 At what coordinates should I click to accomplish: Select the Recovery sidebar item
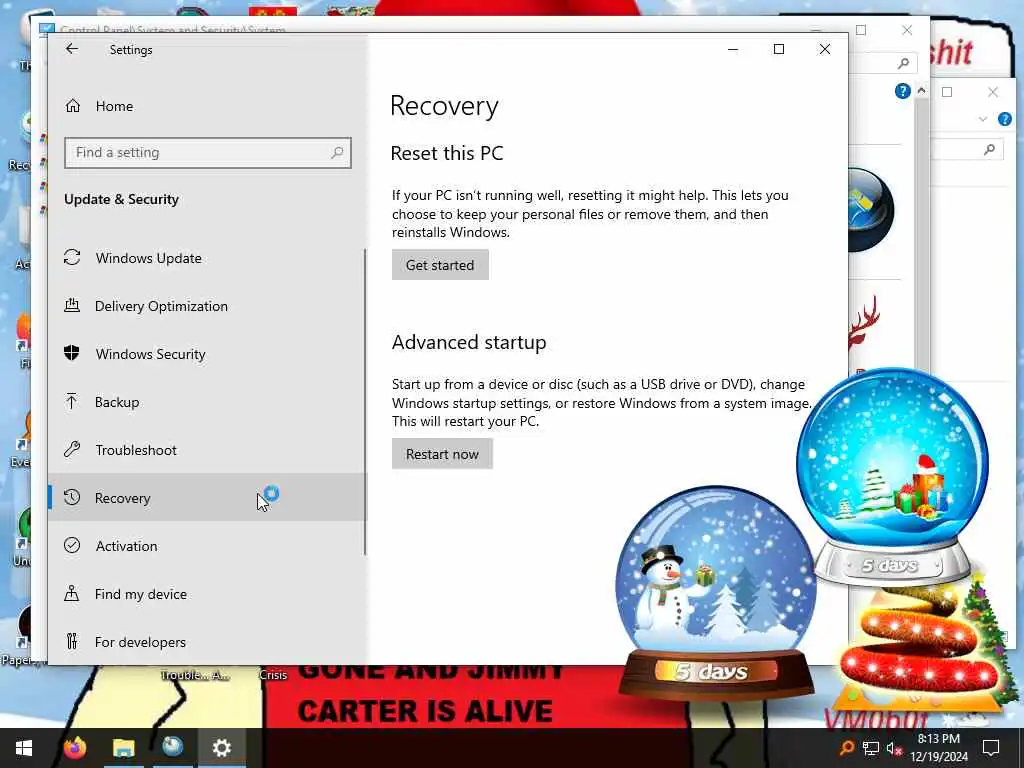pyautogui.click(x=206, y=498)
